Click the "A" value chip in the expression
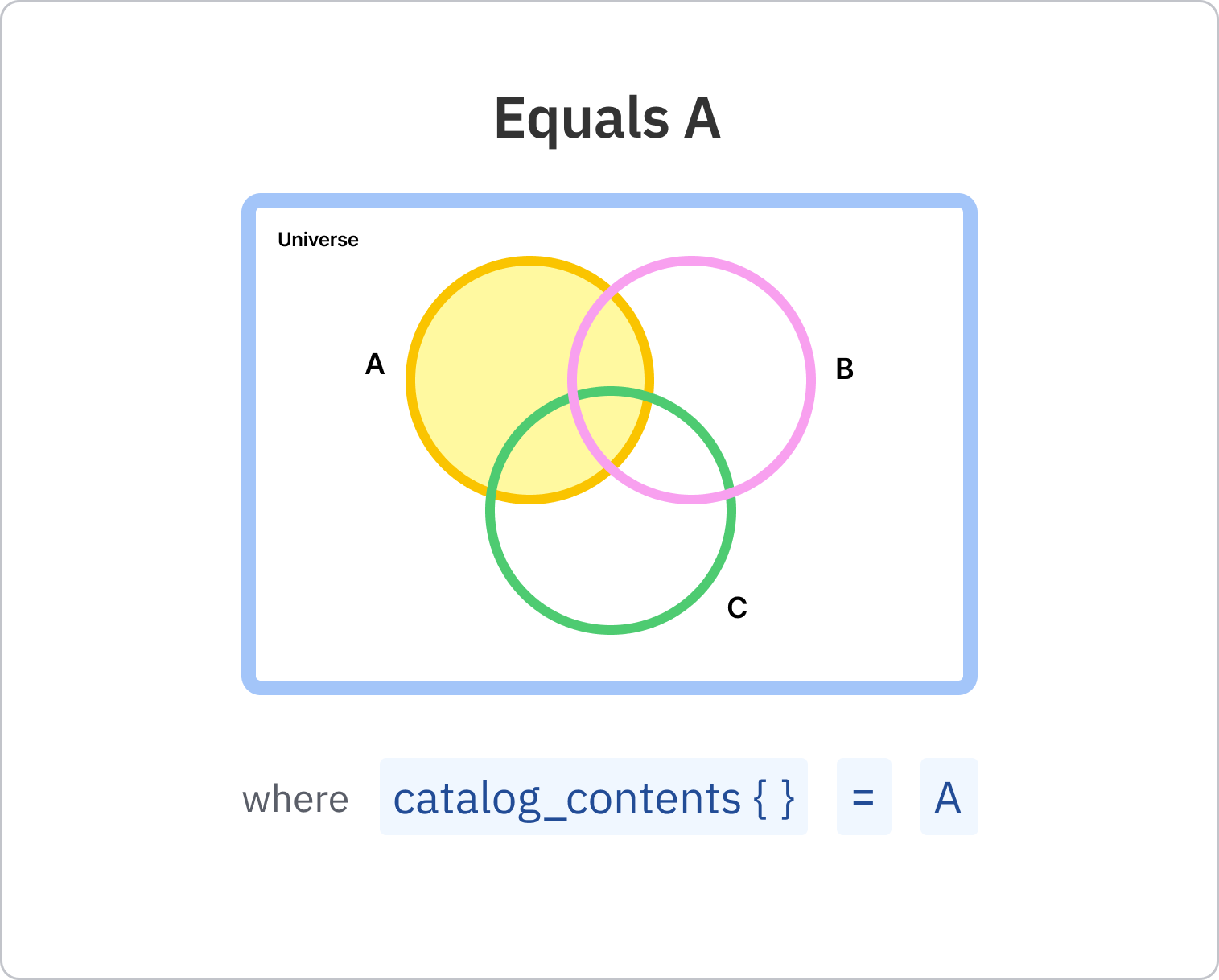This screenshot has height=980, width=1219. [x=949, y=797]
